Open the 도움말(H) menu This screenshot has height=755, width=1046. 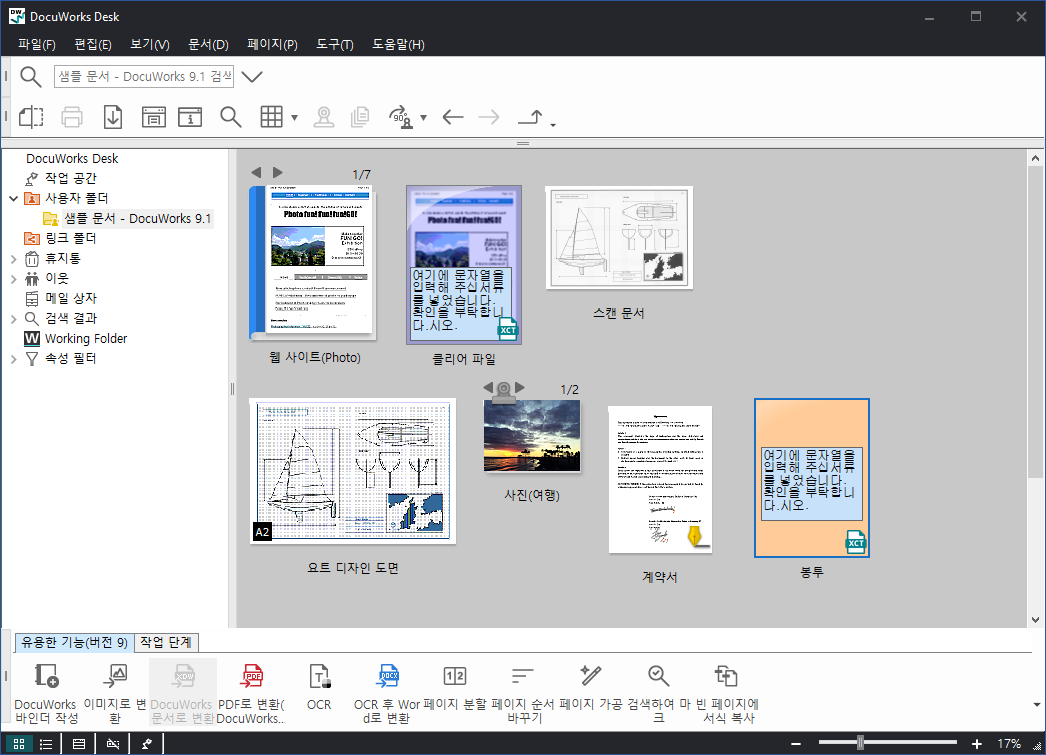[398, 45]
